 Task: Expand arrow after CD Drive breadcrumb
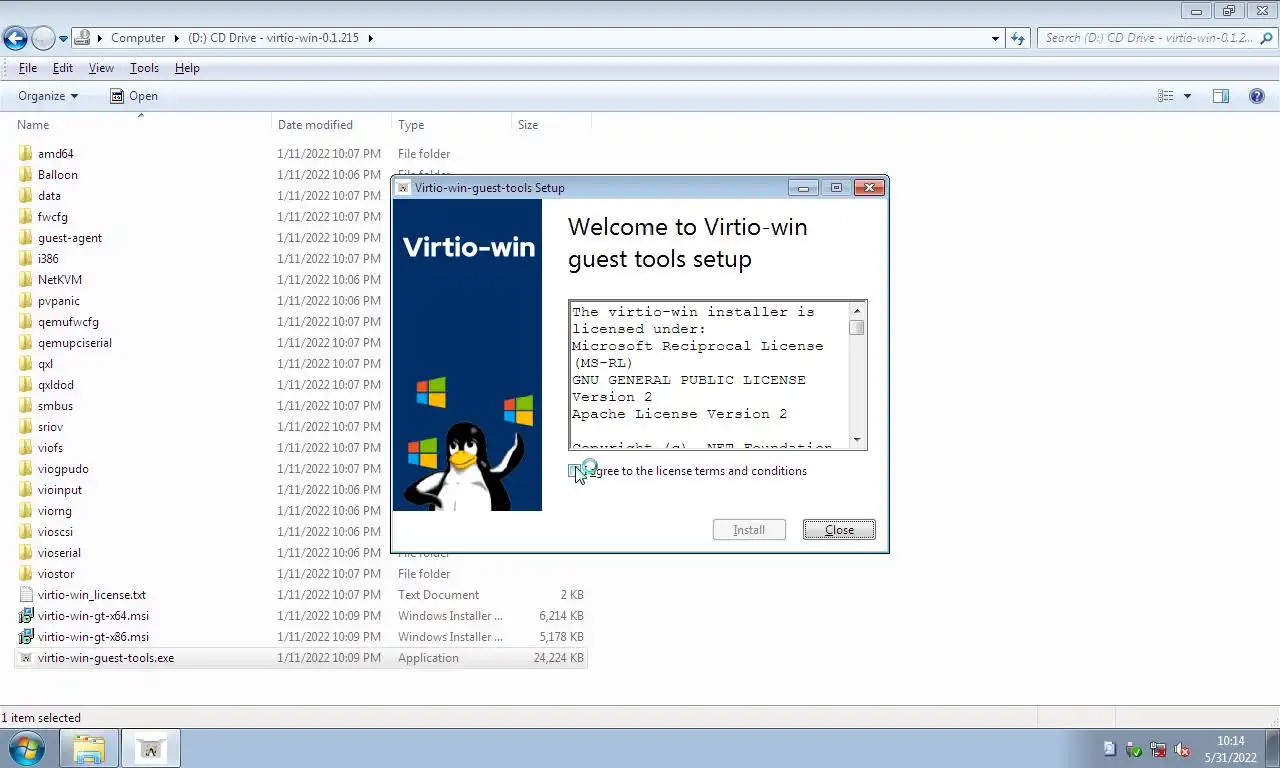(371, 38)
